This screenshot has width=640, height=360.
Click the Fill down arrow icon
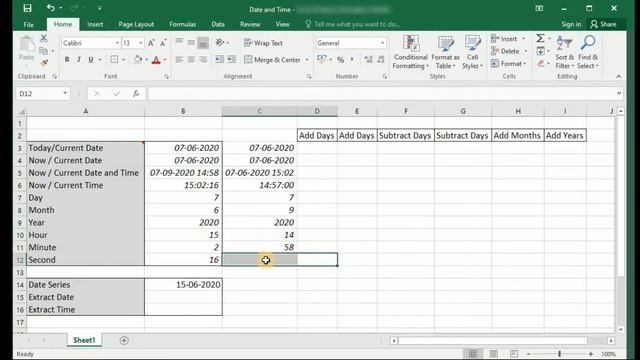[540, 51]
